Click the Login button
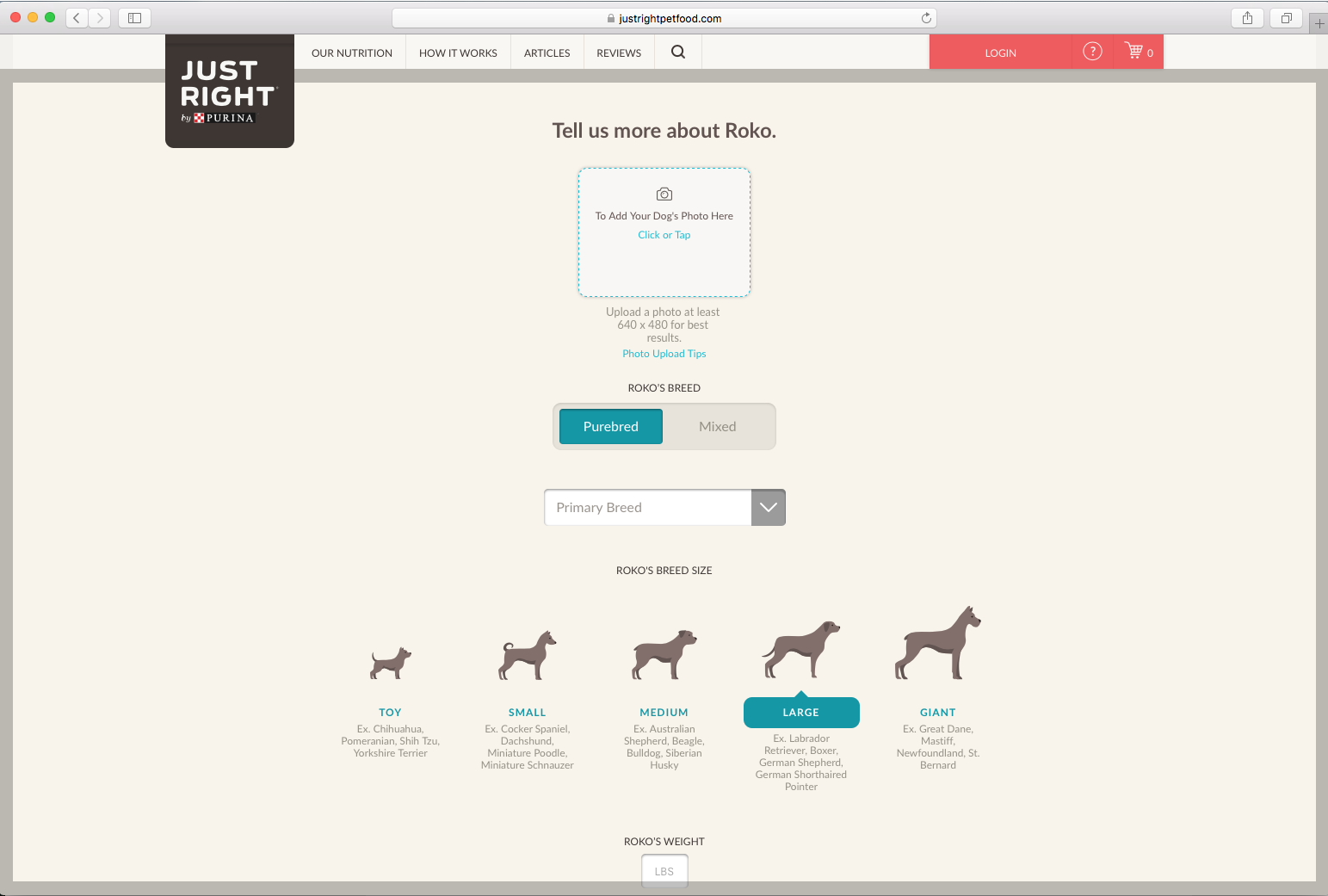The height and width of the screenshot is (896, 1328). [x=1000, y=53]
